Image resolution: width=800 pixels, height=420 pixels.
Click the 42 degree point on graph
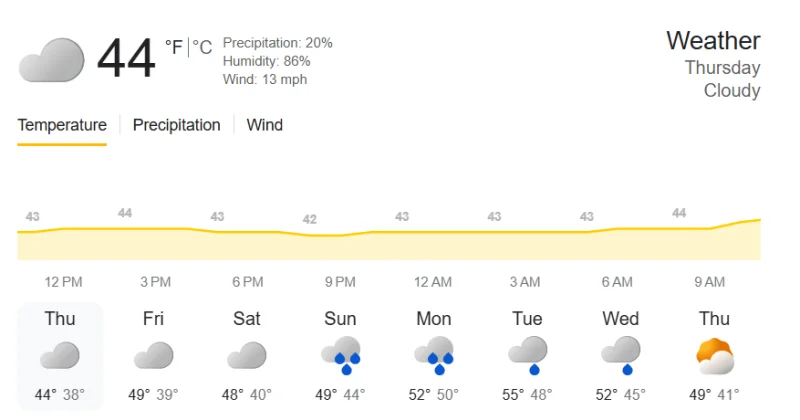(x=310, y=219)
